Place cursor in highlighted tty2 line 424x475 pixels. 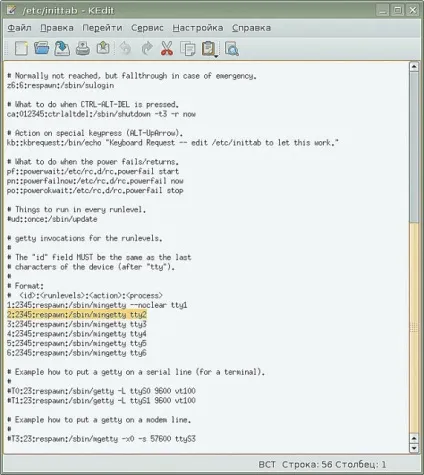pos(77,315)
